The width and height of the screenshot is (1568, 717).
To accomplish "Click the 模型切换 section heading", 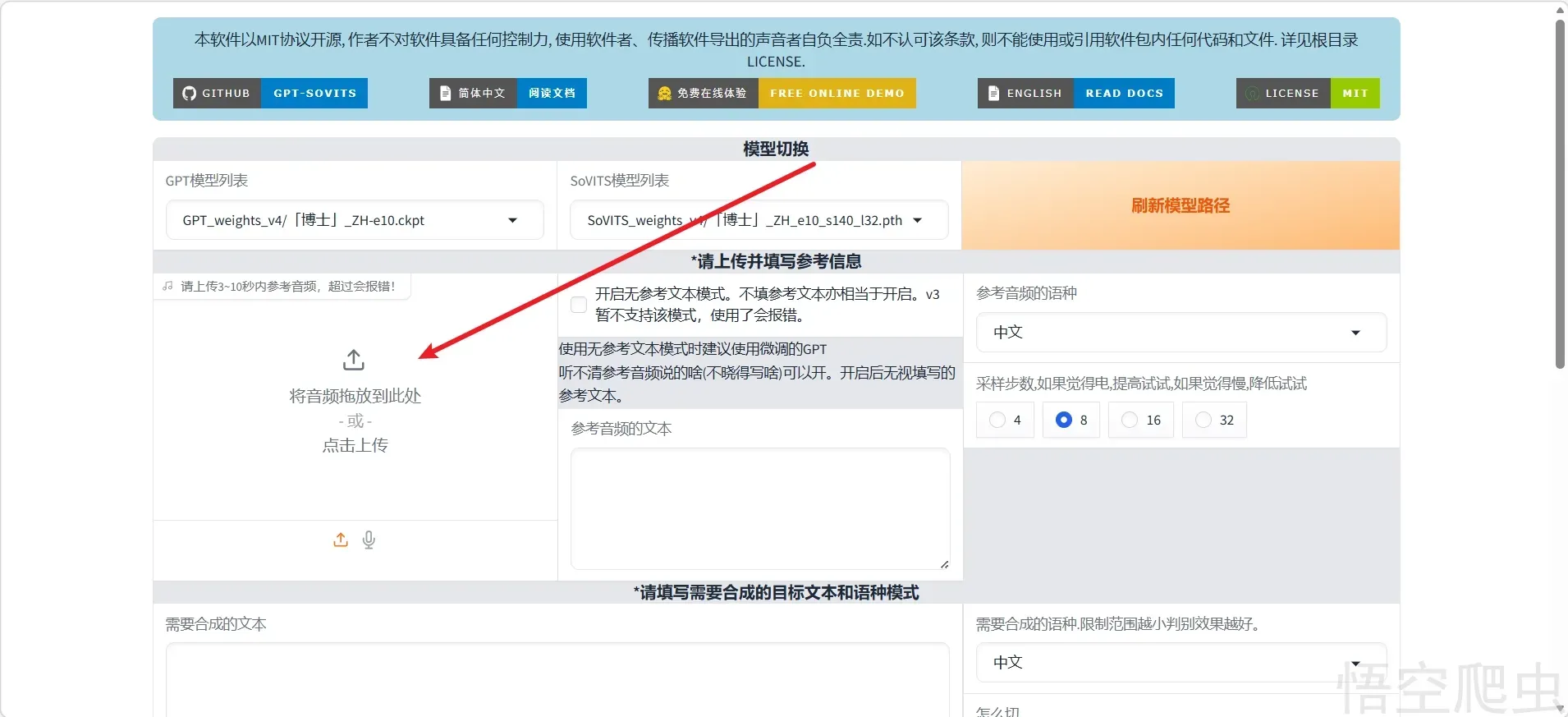I will (776, 149).
